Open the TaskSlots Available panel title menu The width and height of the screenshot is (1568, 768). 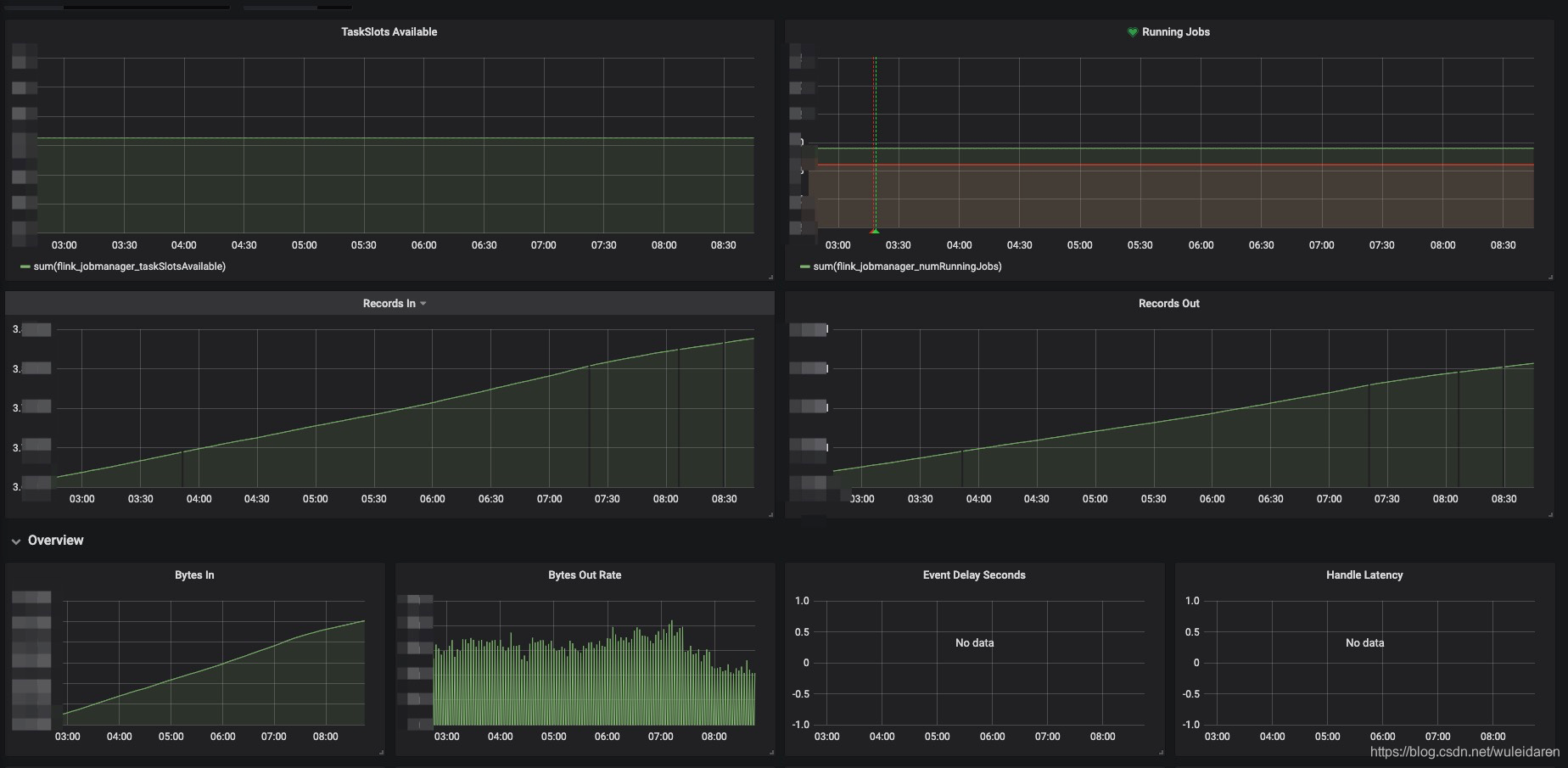(389, 32)
